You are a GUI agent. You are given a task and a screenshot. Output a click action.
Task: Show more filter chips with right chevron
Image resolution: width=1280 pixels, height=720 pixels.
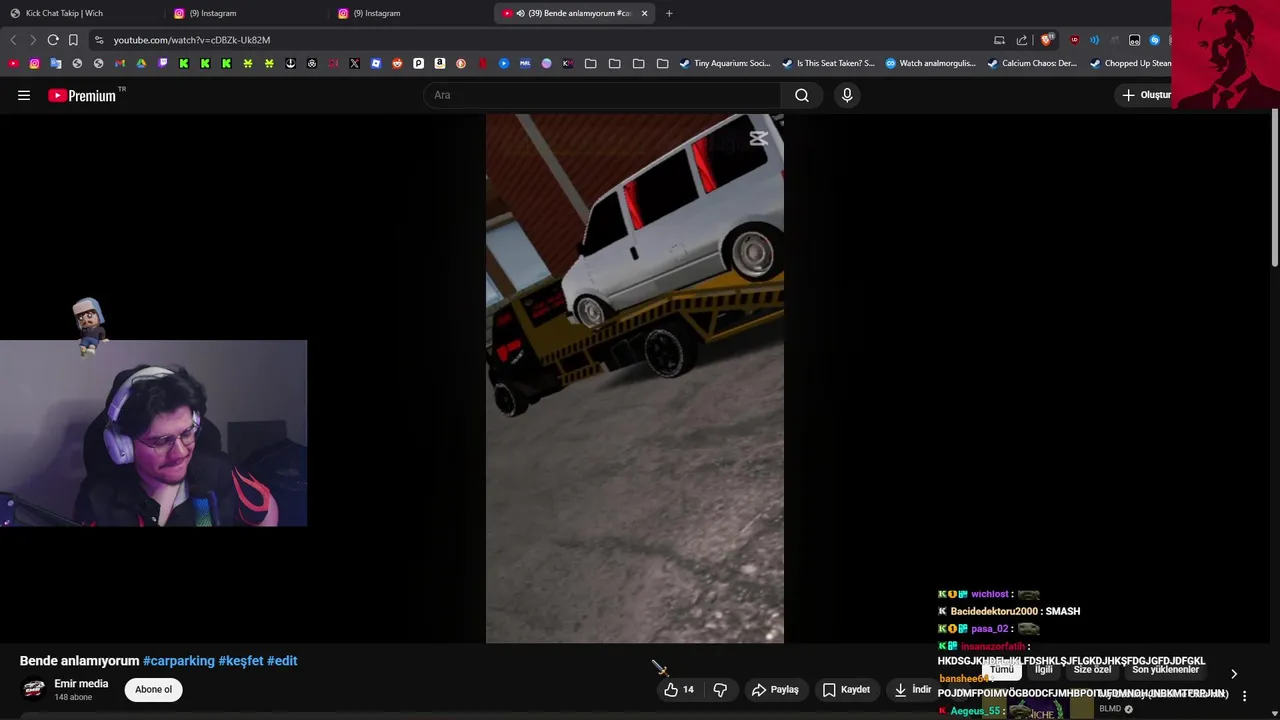pyautogui.click(x=1234, y=674)
